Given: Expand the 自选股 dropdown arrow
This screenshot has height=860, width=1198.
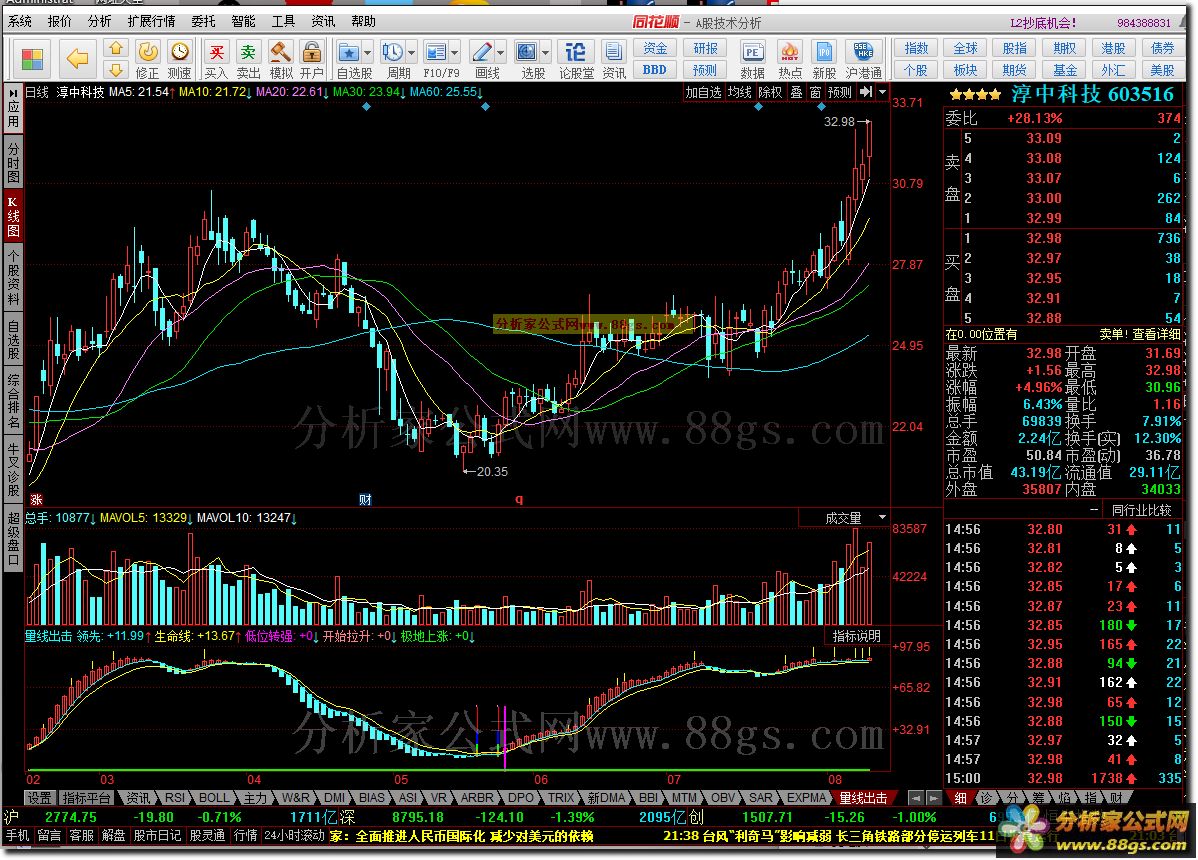Looking at the screenshot, I should 367,53.
